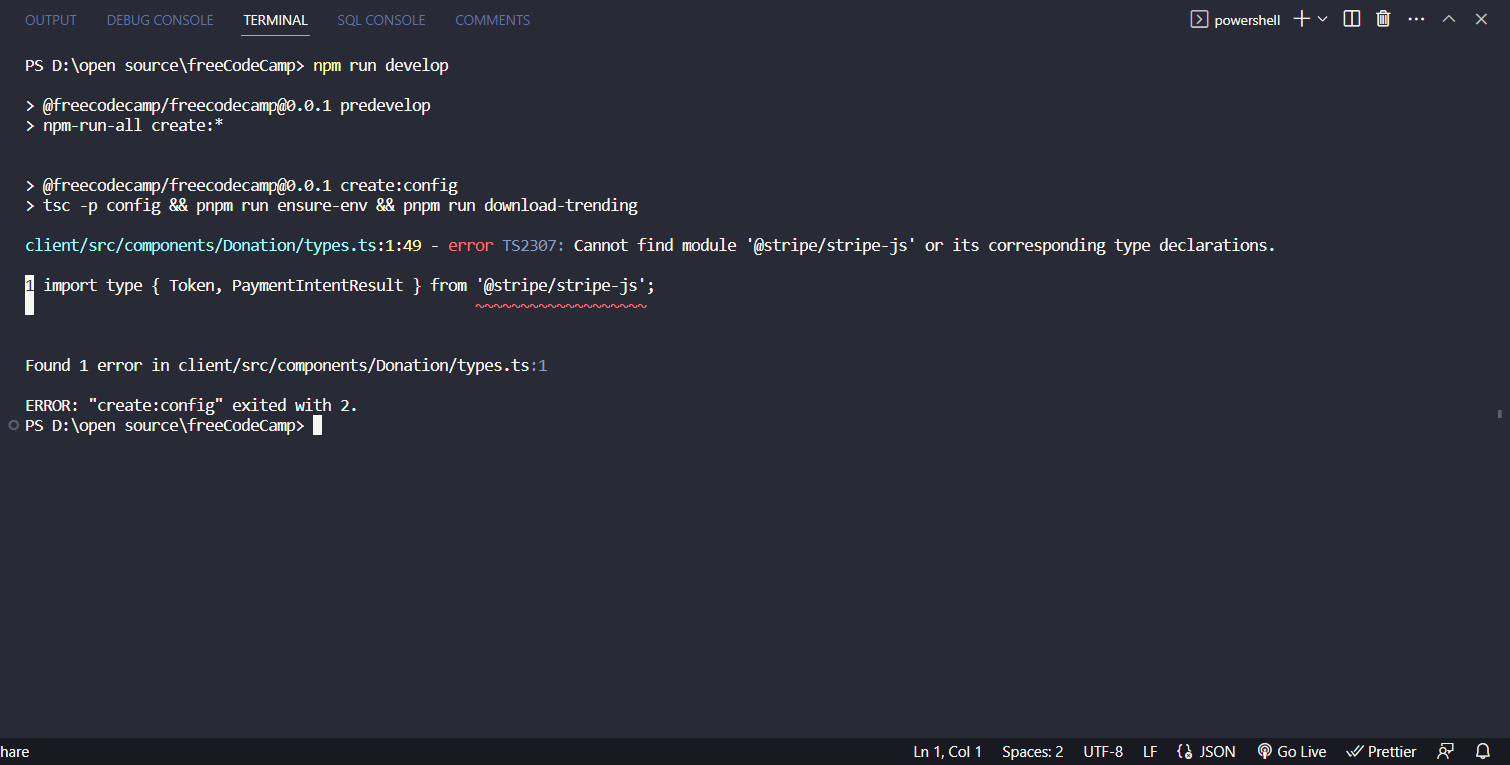Open notifications via the bell icon
The width and height of the screenshot is (1510, 765).
pyautogui.click(x=1483, y=751)
